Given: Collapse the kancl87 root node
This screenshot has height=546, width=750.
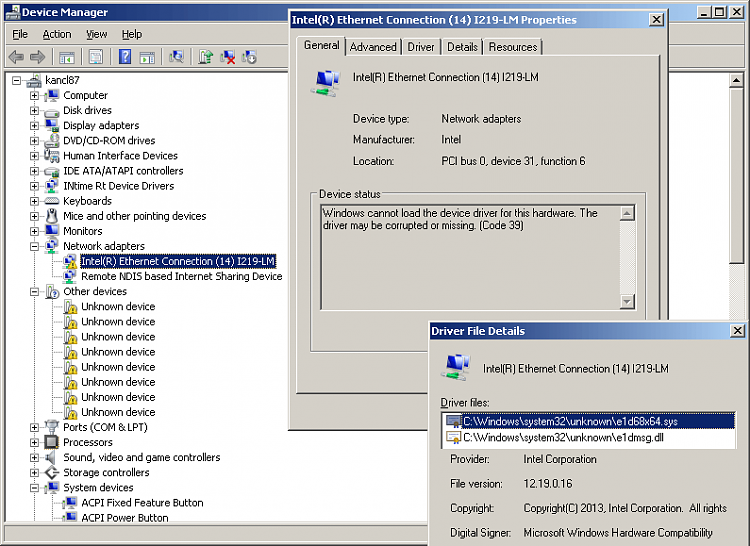Looking at the screenshot, I should click(x=17, y=80).
